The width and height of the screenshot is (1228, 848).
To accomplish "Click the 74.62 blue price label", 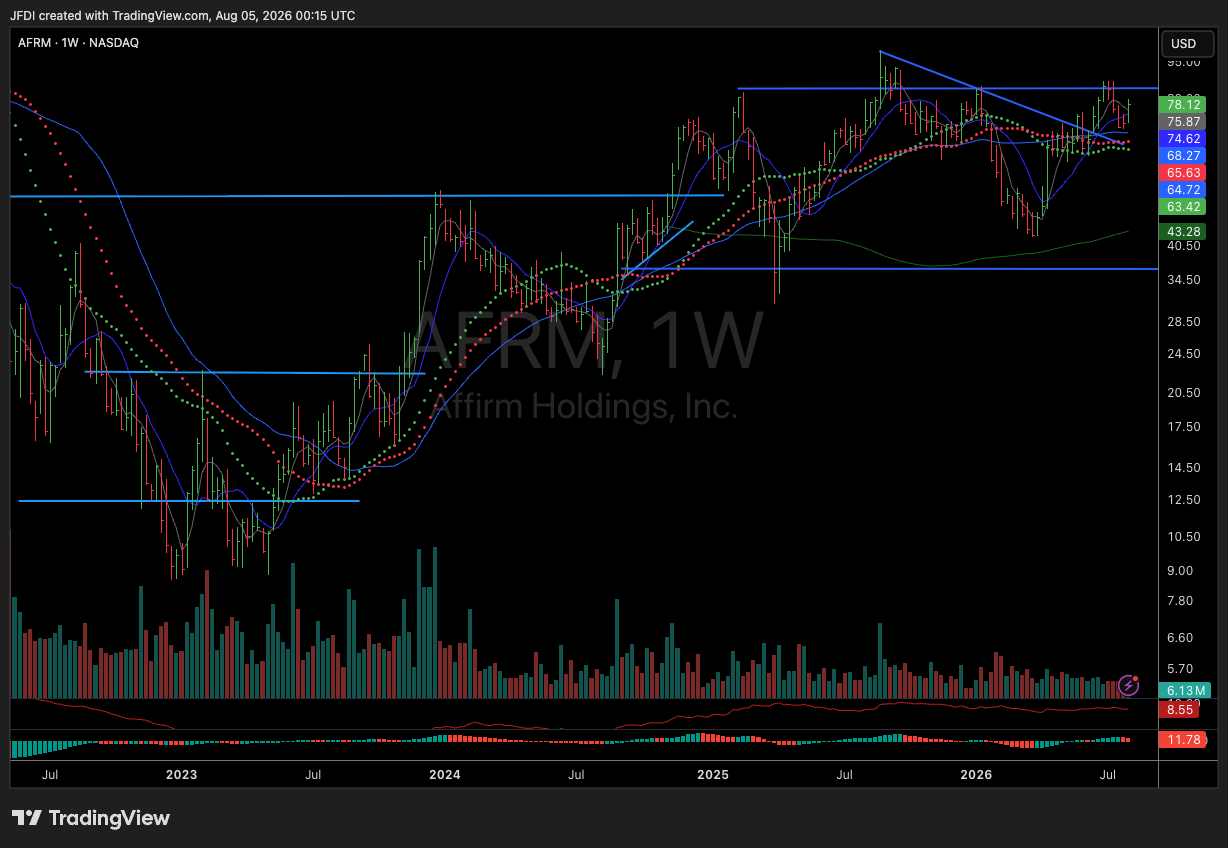I will pyautogui.click(x=1183, y=138).
